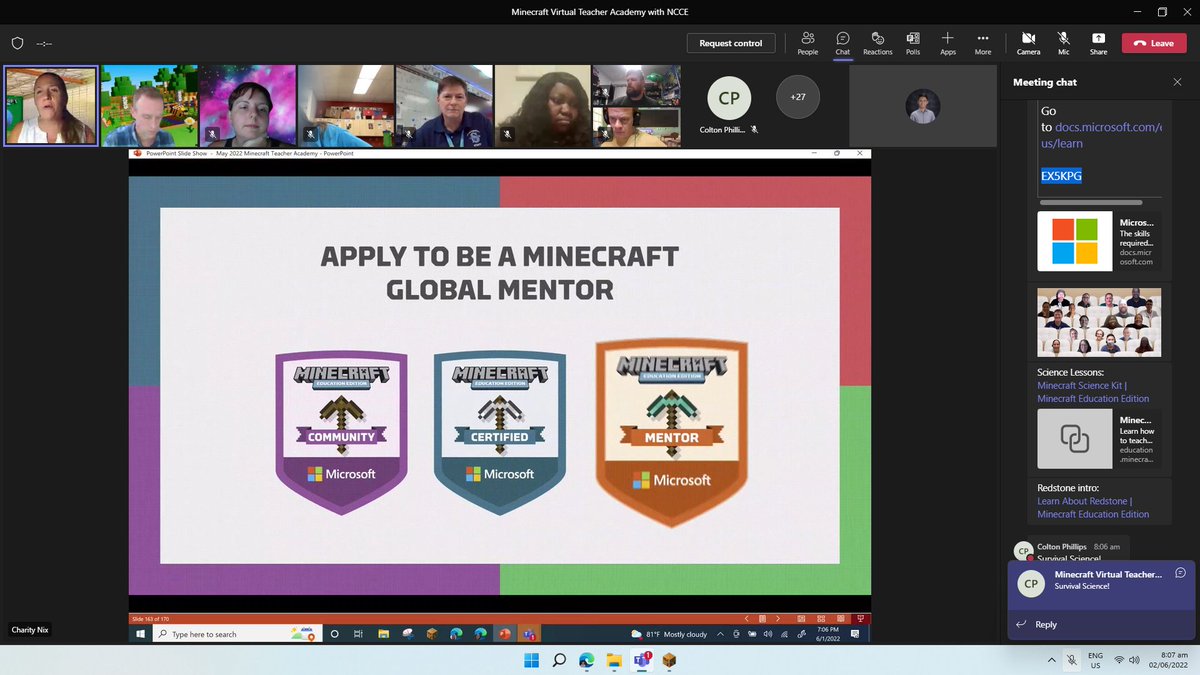Open the Reactions menu

(x=877, y=43)
